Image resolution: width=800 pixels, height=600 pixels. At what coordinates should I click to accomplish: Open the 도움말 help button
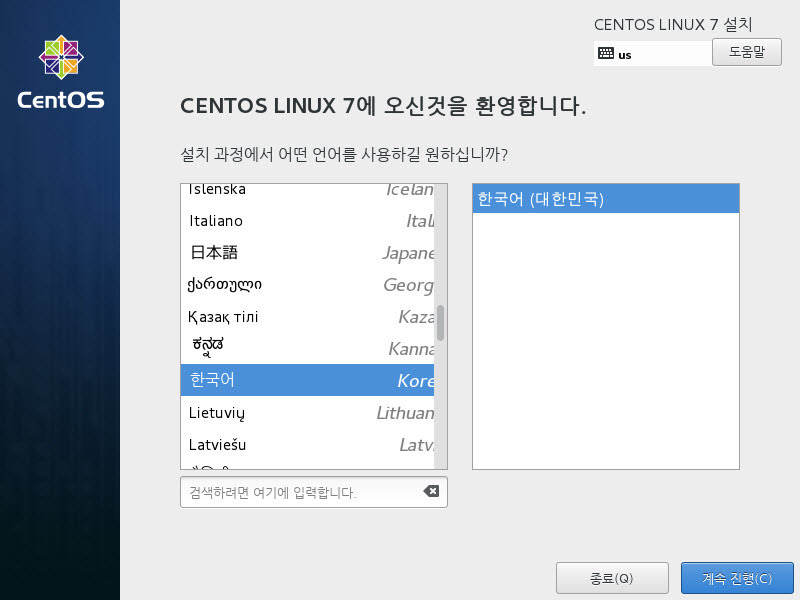[746, 52]
